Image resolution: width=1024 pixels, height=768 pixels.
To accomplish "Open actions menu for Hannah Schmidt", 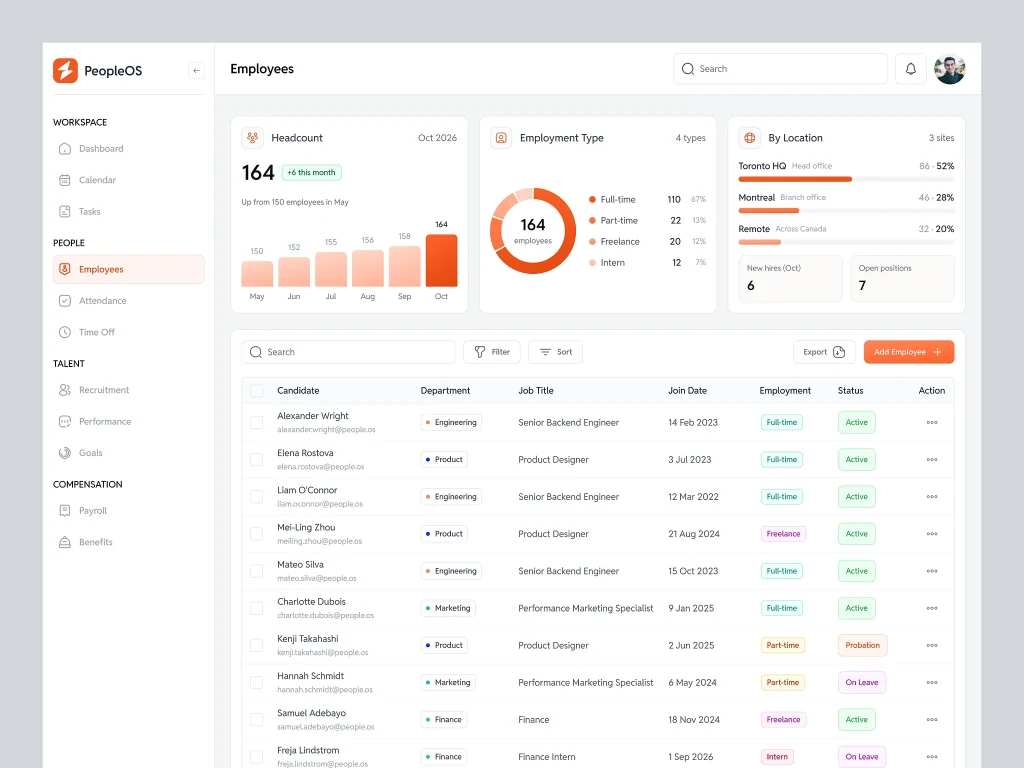I will [x=932, y=682].
